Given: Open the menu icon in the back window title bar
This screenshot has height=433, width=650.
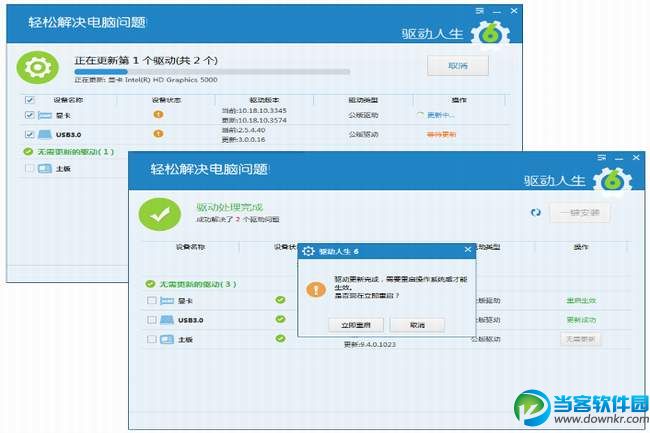Looking at the screenshot, I should (480, 11).
